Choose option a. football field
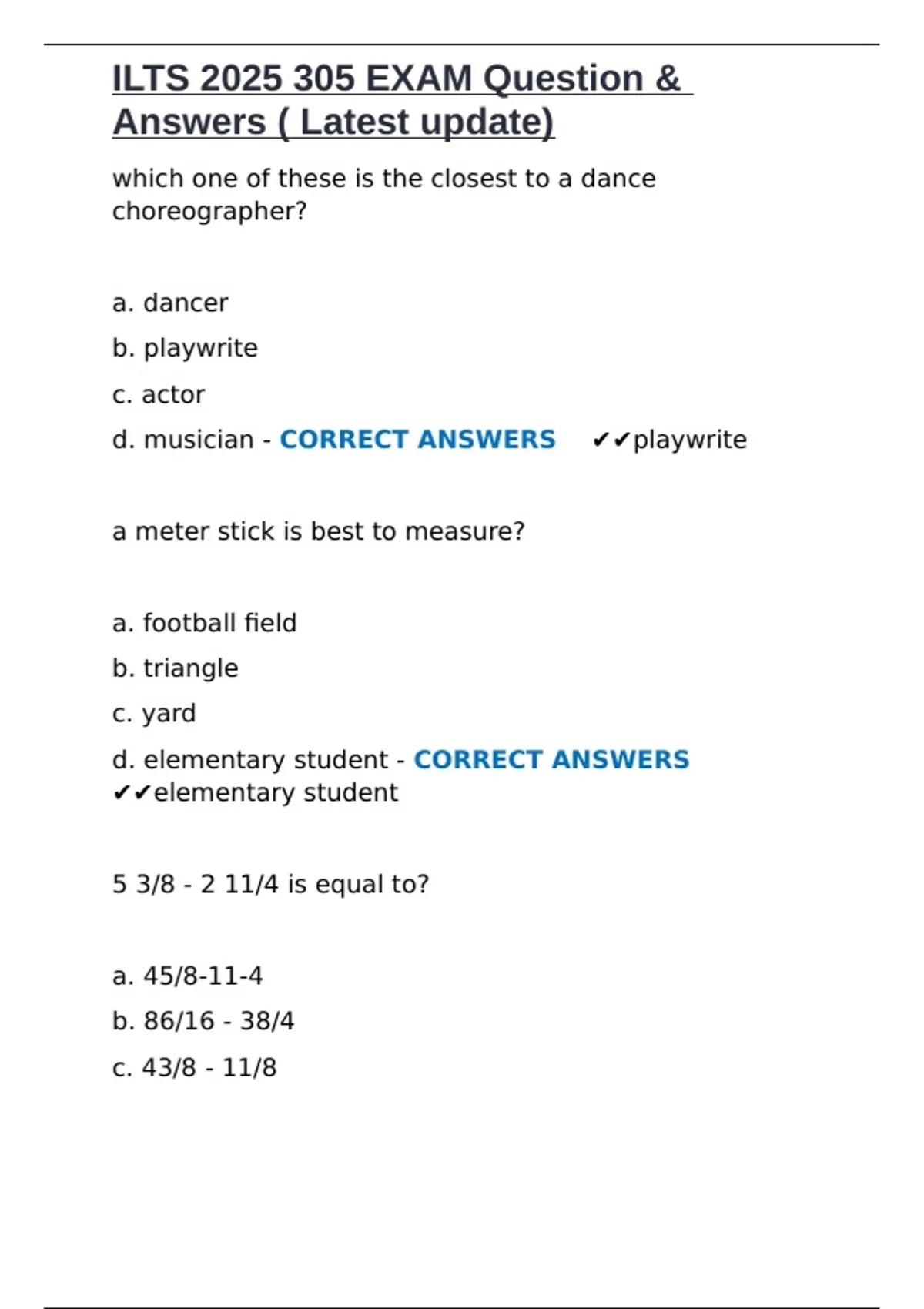This screenshot has width=924, height=1309. [x=204, y=623]
